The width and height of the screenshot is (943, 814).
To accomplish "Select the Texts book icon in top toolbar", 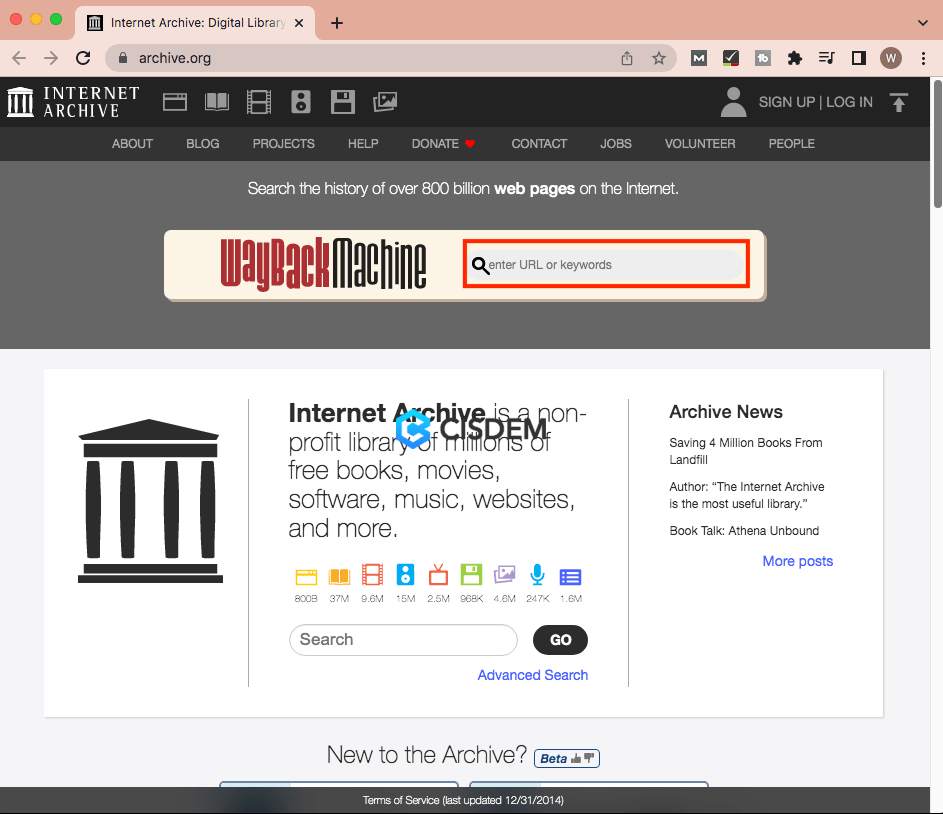I will pyautogui.click(x=217, y=101).
